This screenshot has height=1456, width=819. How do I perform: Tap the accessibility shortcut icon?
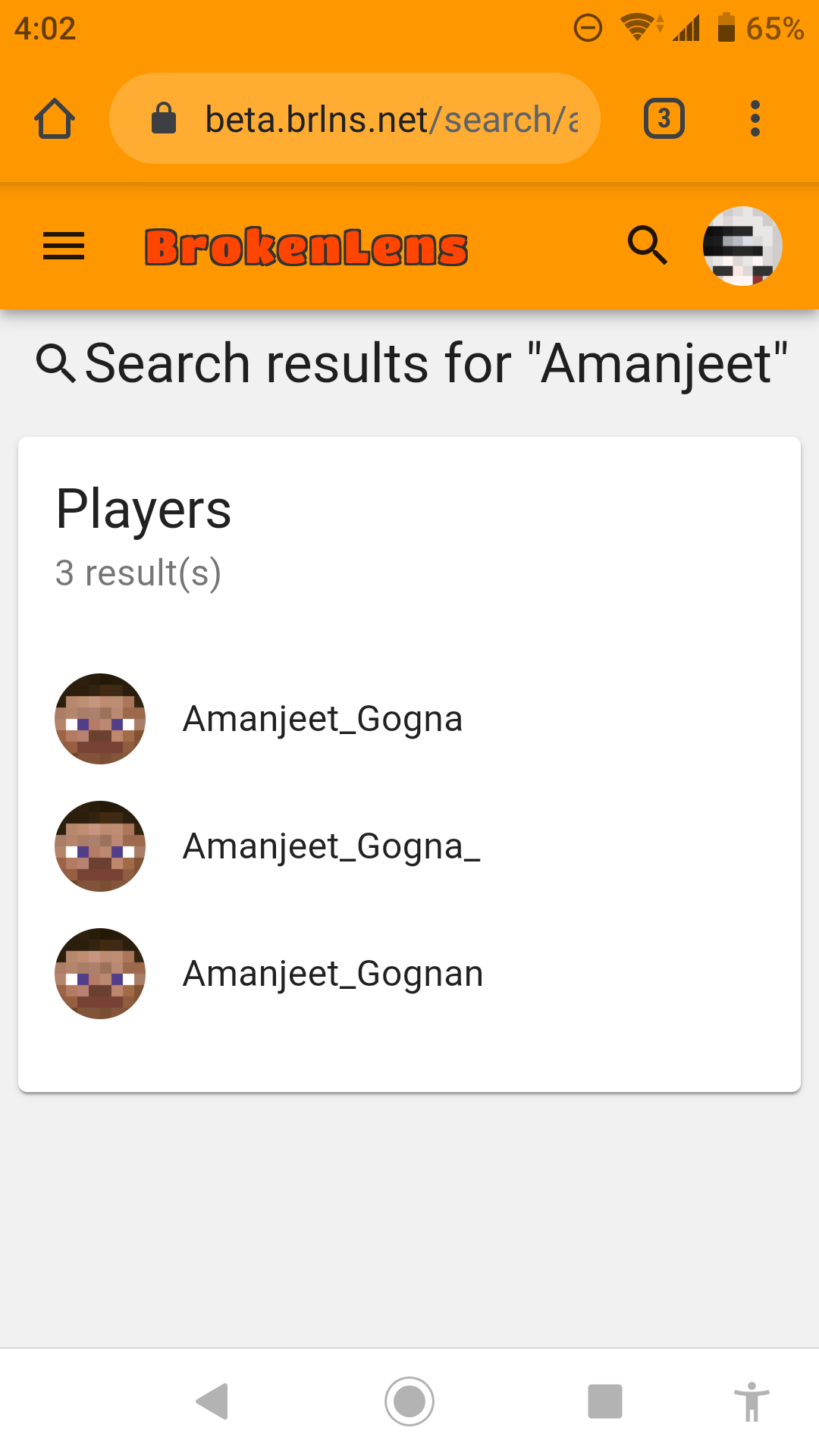[752, 1401]
